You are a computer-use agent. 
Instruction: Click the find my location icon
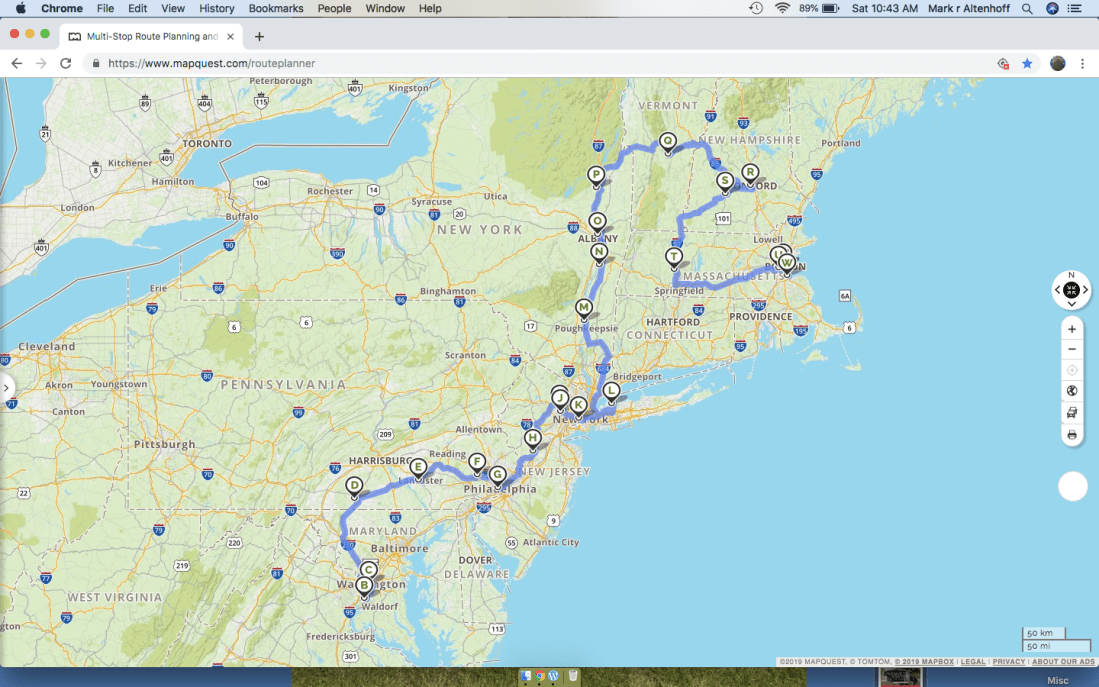point(1072,370)
